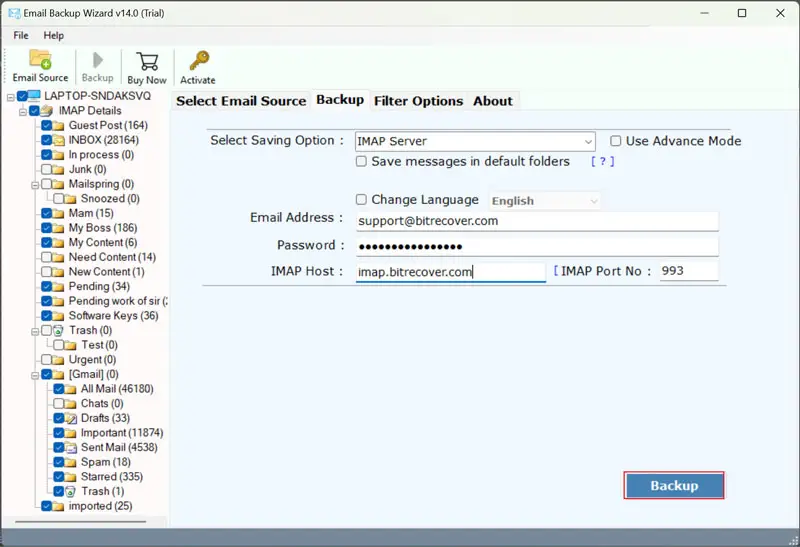Select the INBOX folder icon in tree
800x547 pixels.
coord(59,141)
